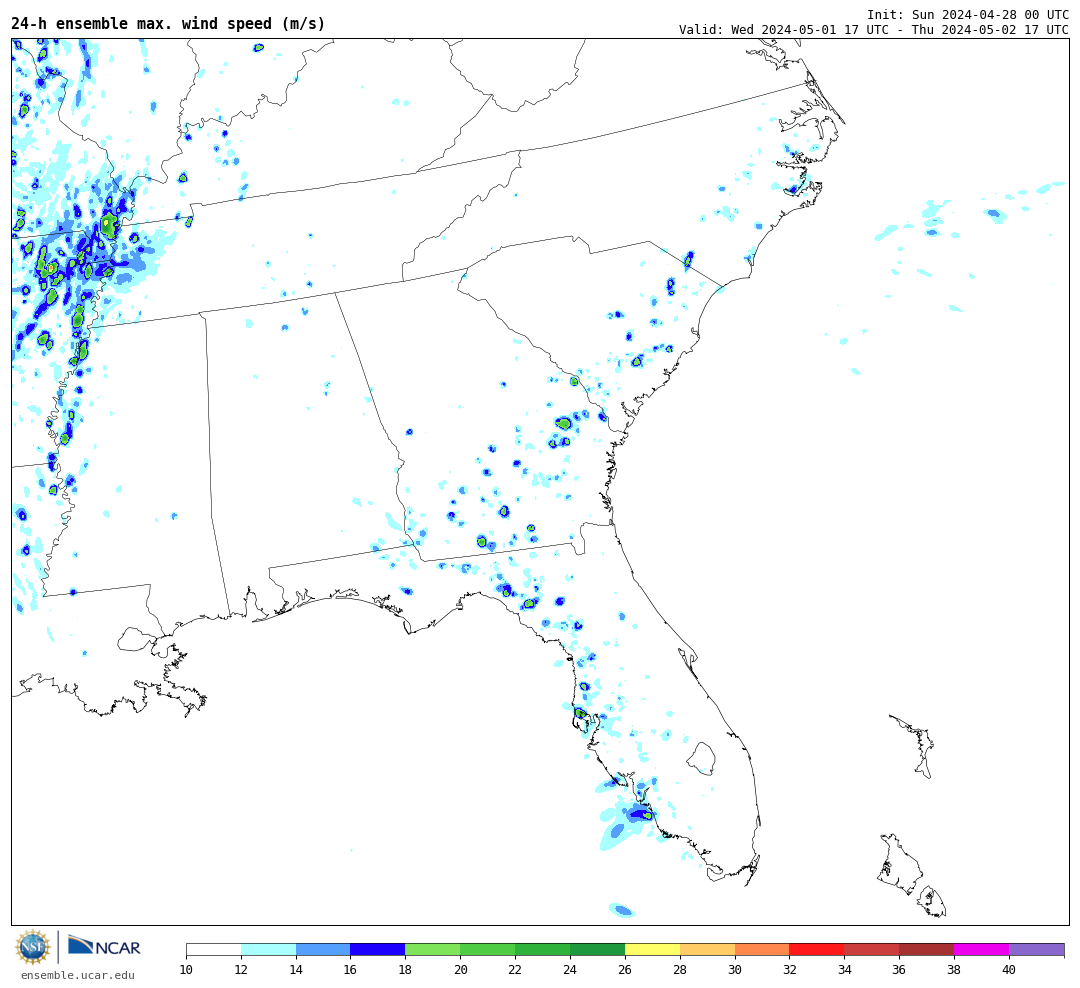Image resolution: width=1080 pixels, height=988 pixels.
Task: Click the plot title '24-h ensemble max. wind speed (m/s)'
Action: [168, 23]
